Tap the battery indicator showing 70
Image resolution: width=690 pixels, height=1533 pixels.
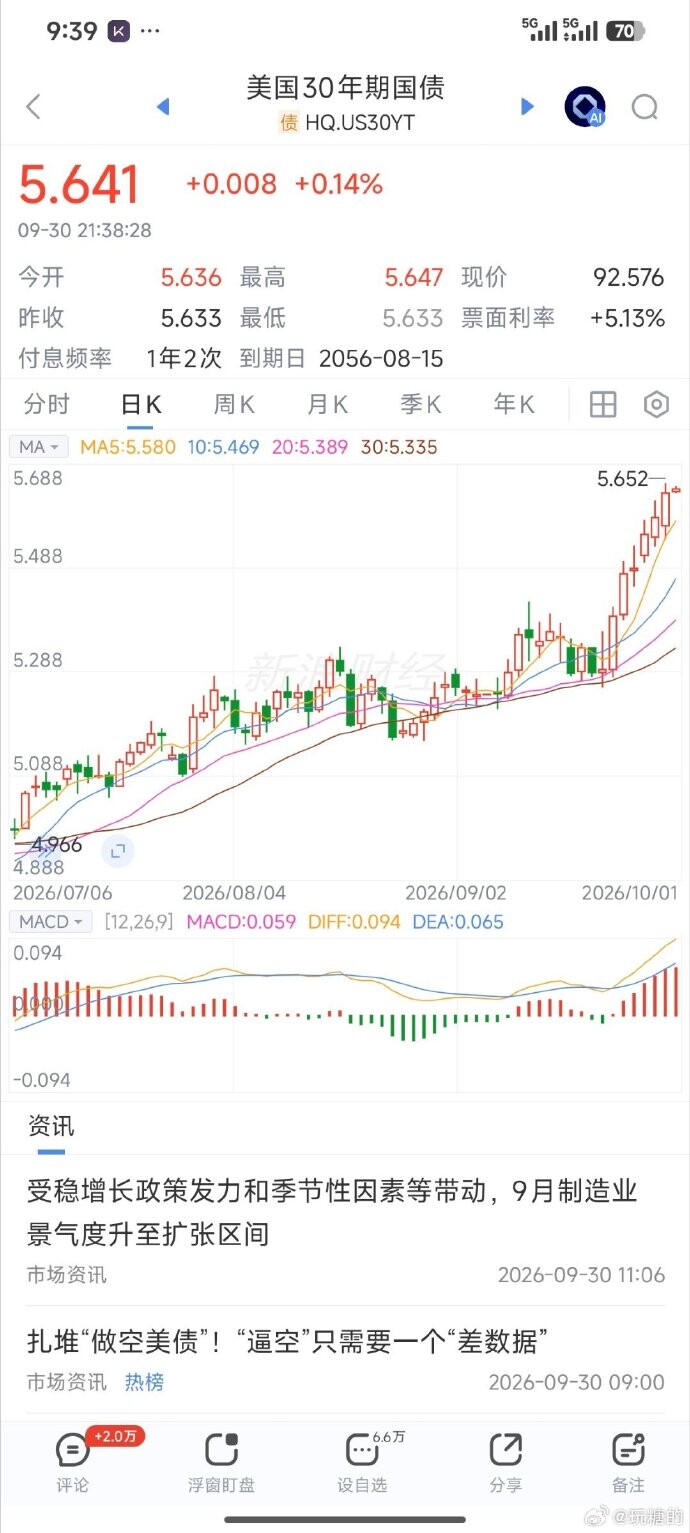click(x=624, y=31)
